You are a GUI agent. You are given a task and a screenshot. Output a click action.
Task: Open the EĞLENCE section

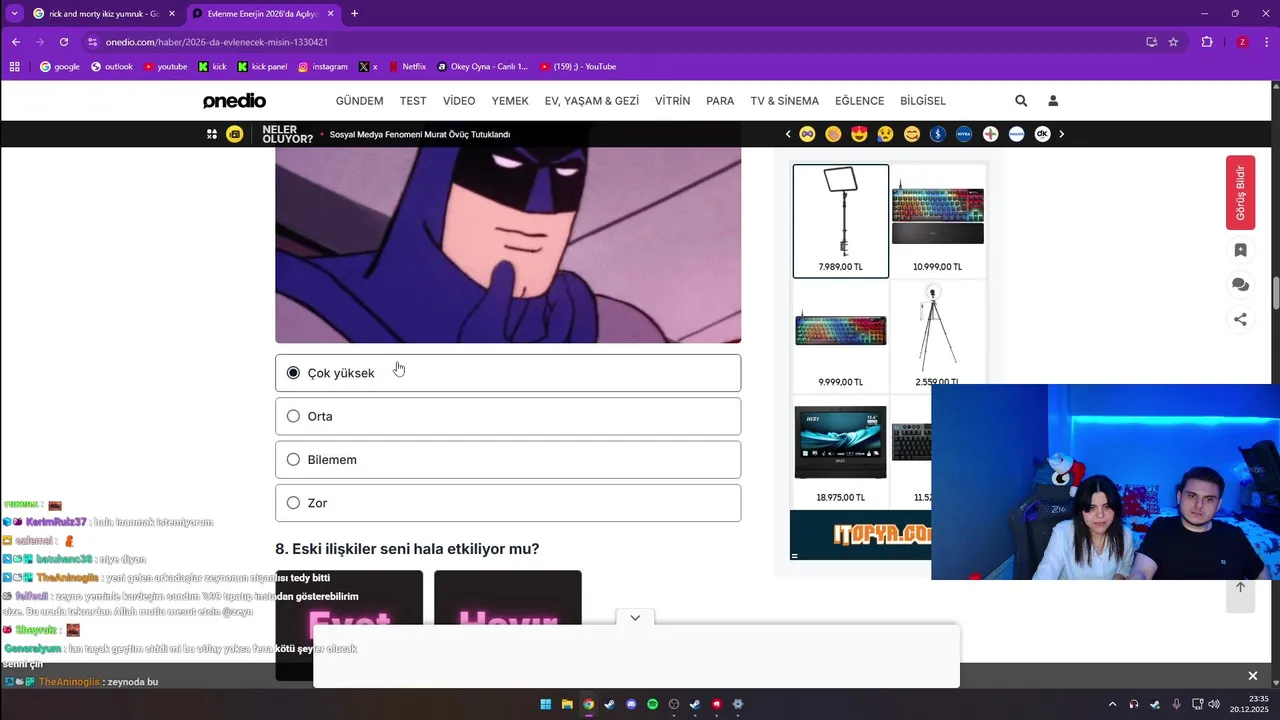860,101
